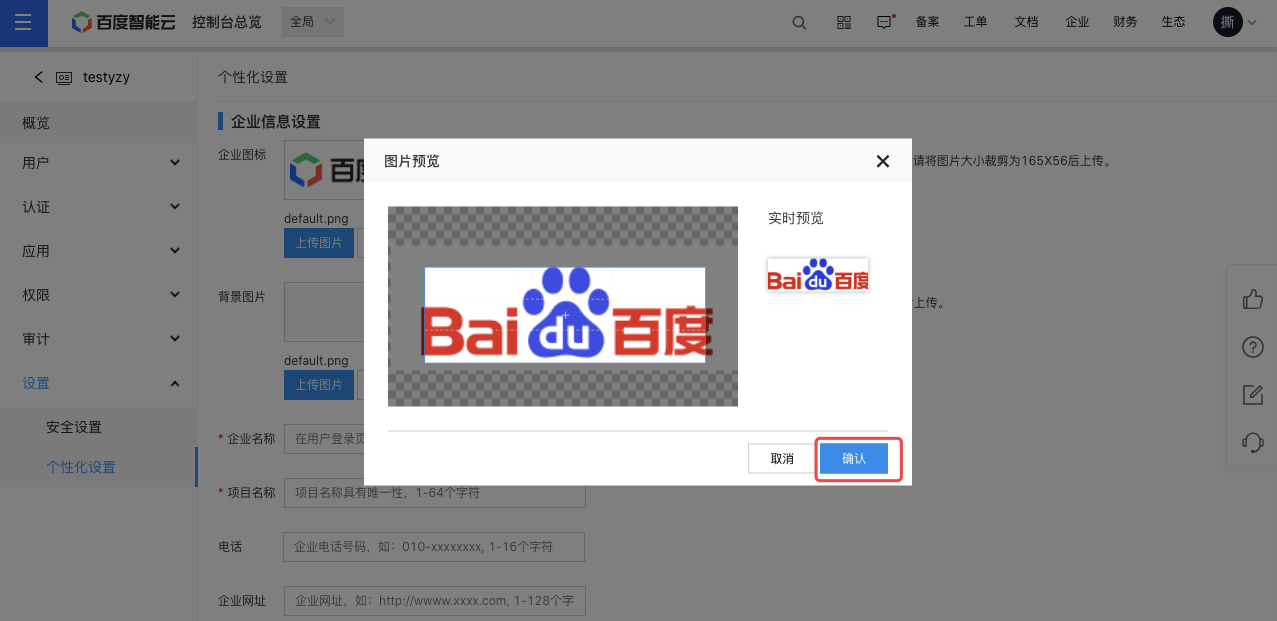
Task: Click the 企业网址 input field
Action: click(x=434, y=601)
